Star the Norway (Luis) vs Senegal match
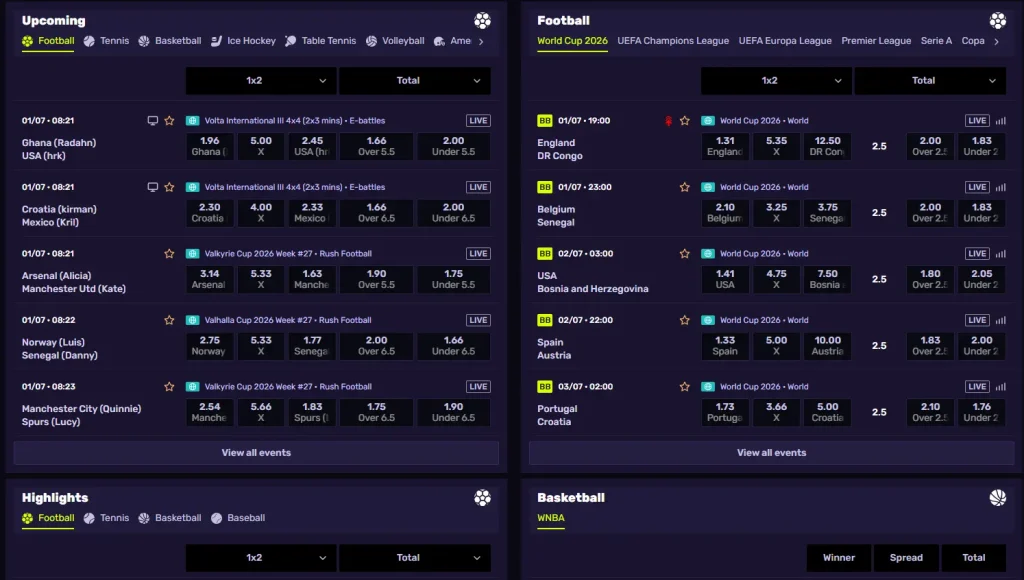The width and height of the screenshot is (1024, 580). [169, 320]
